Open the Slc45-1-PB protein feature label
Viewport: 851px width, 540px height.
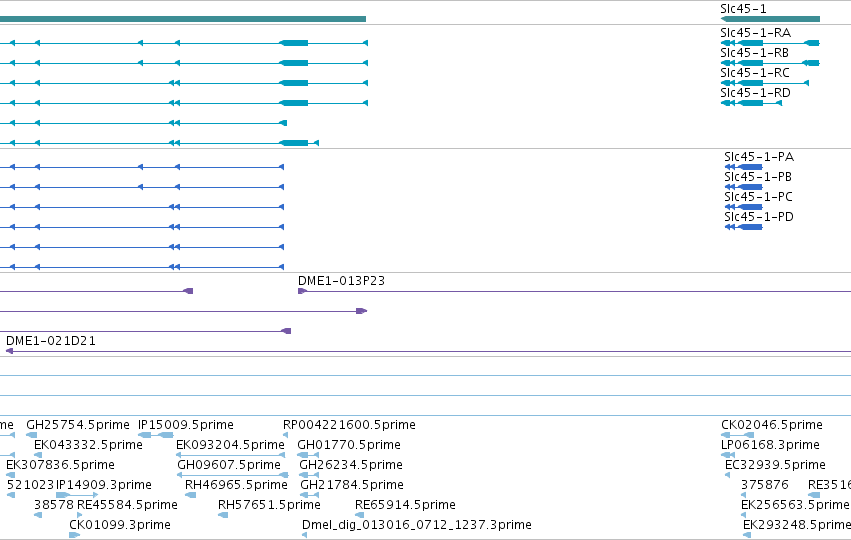pos(758,177)
